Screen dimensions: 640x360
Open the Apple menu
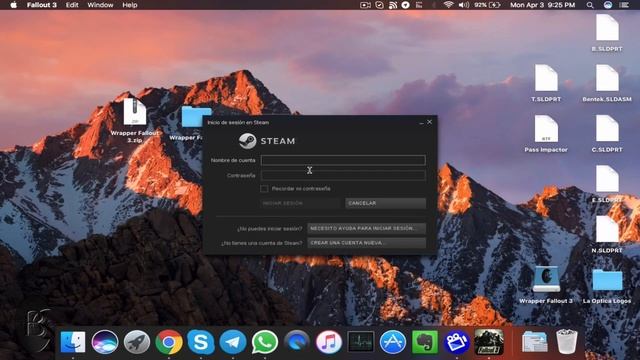[13, 5]
